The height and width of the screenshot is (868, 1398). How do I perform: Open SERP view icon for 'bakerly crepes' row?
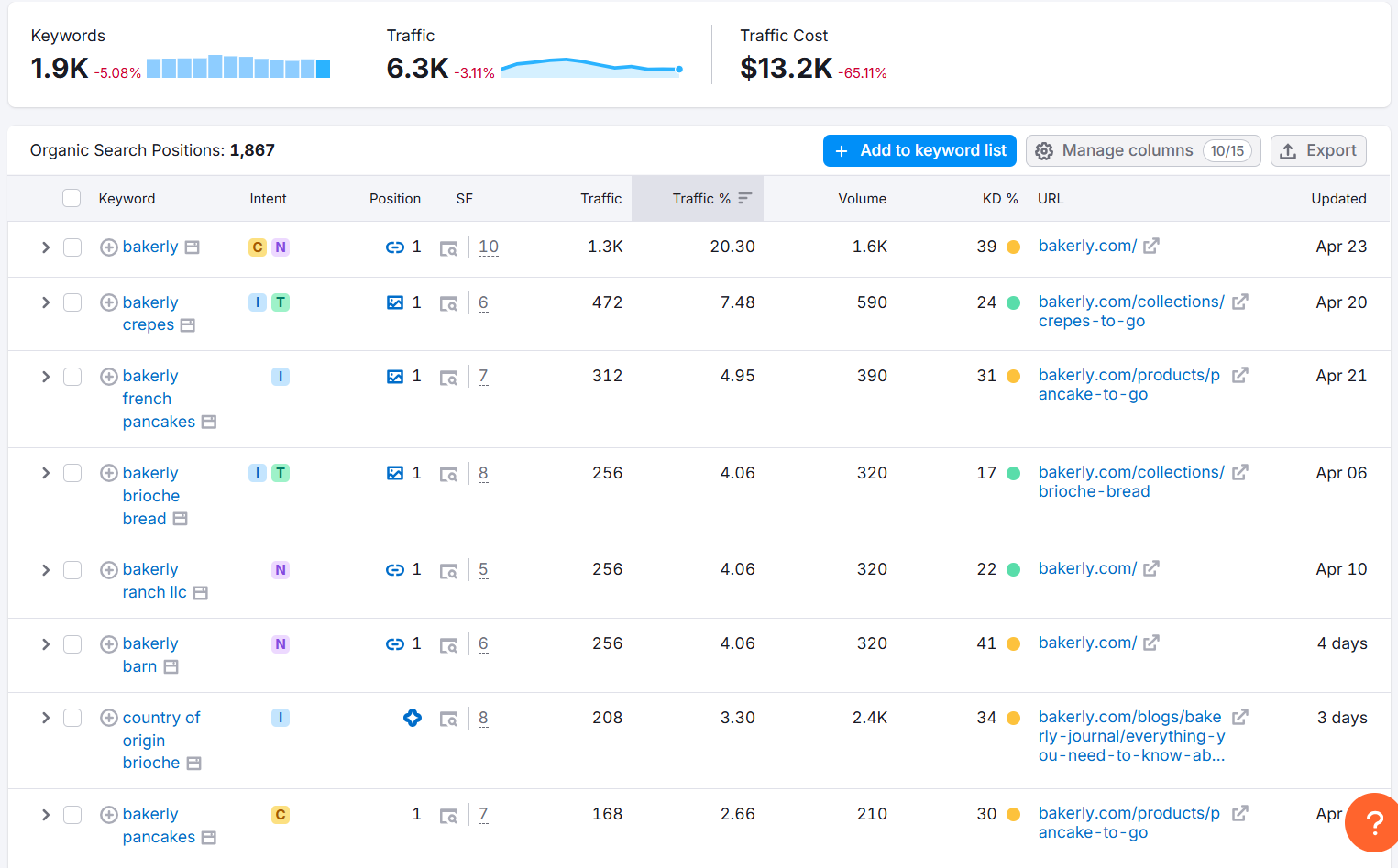point(448,303)
